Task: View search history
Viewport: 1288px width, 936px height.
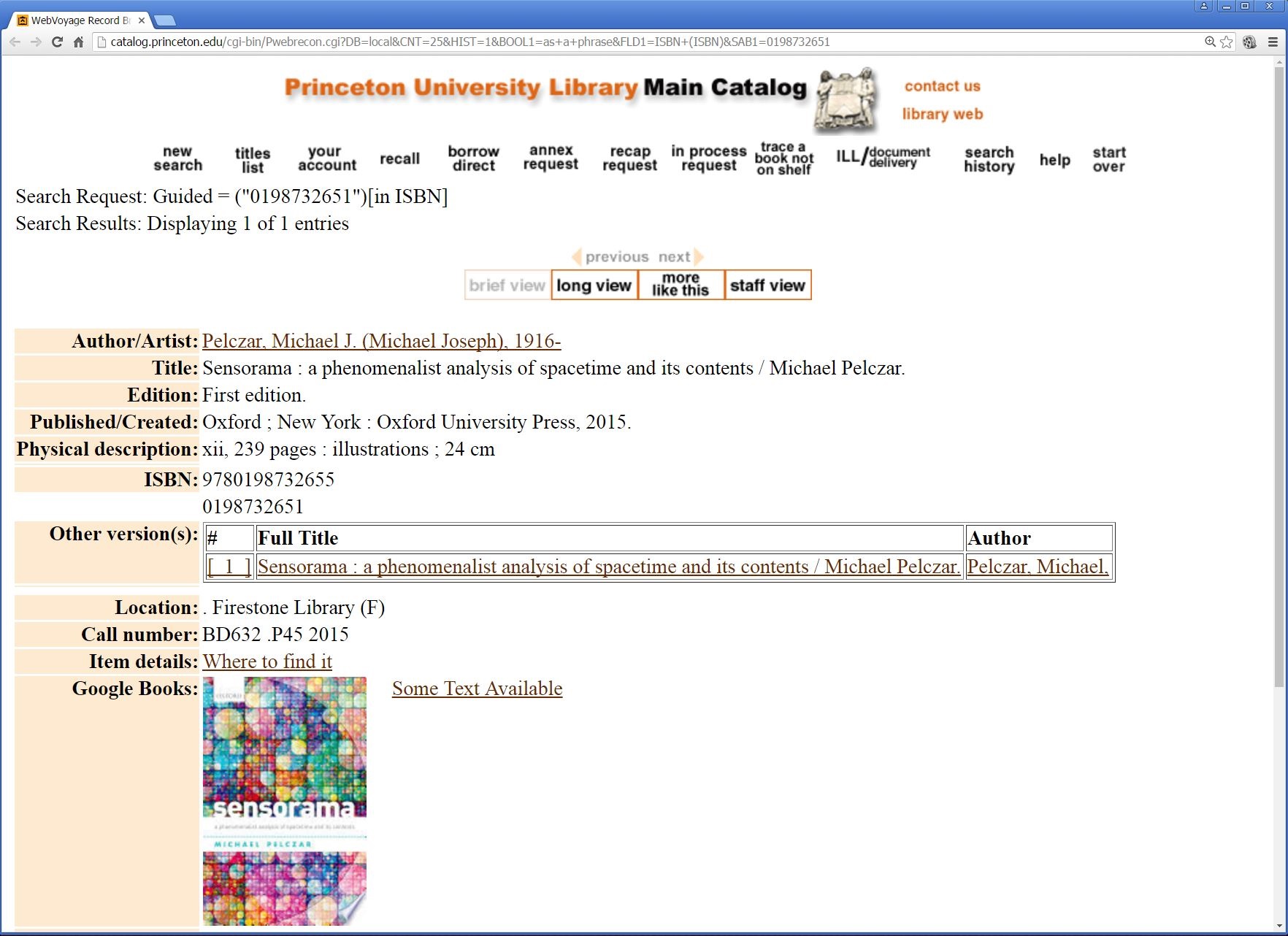Action: [x=989, y=159]
